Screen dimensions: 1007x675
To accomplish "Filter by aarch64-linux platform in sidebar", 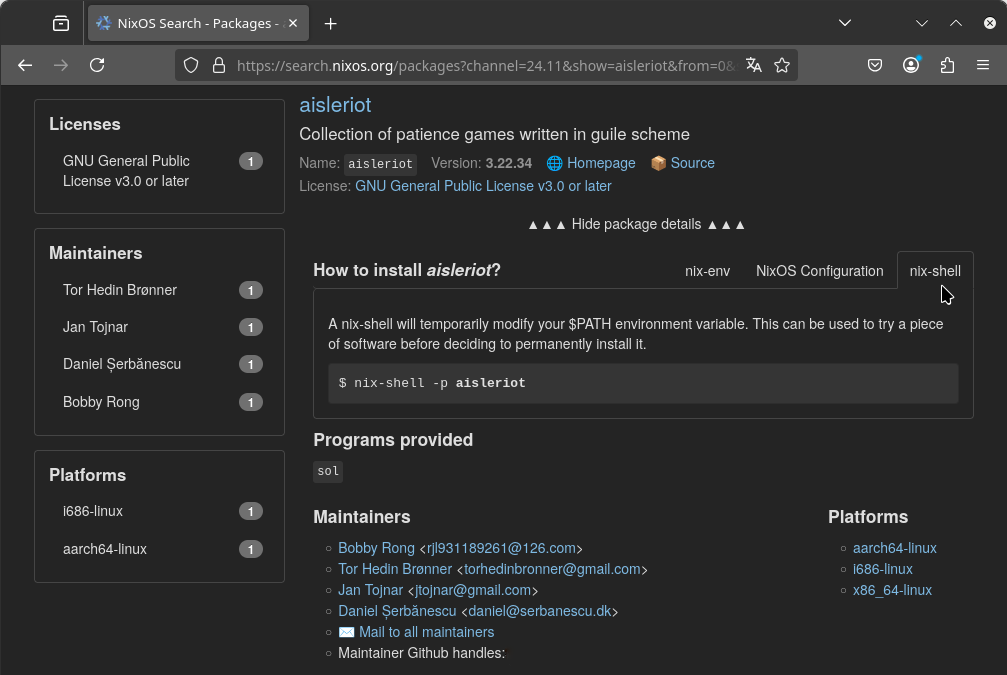I will coord(105,549).
